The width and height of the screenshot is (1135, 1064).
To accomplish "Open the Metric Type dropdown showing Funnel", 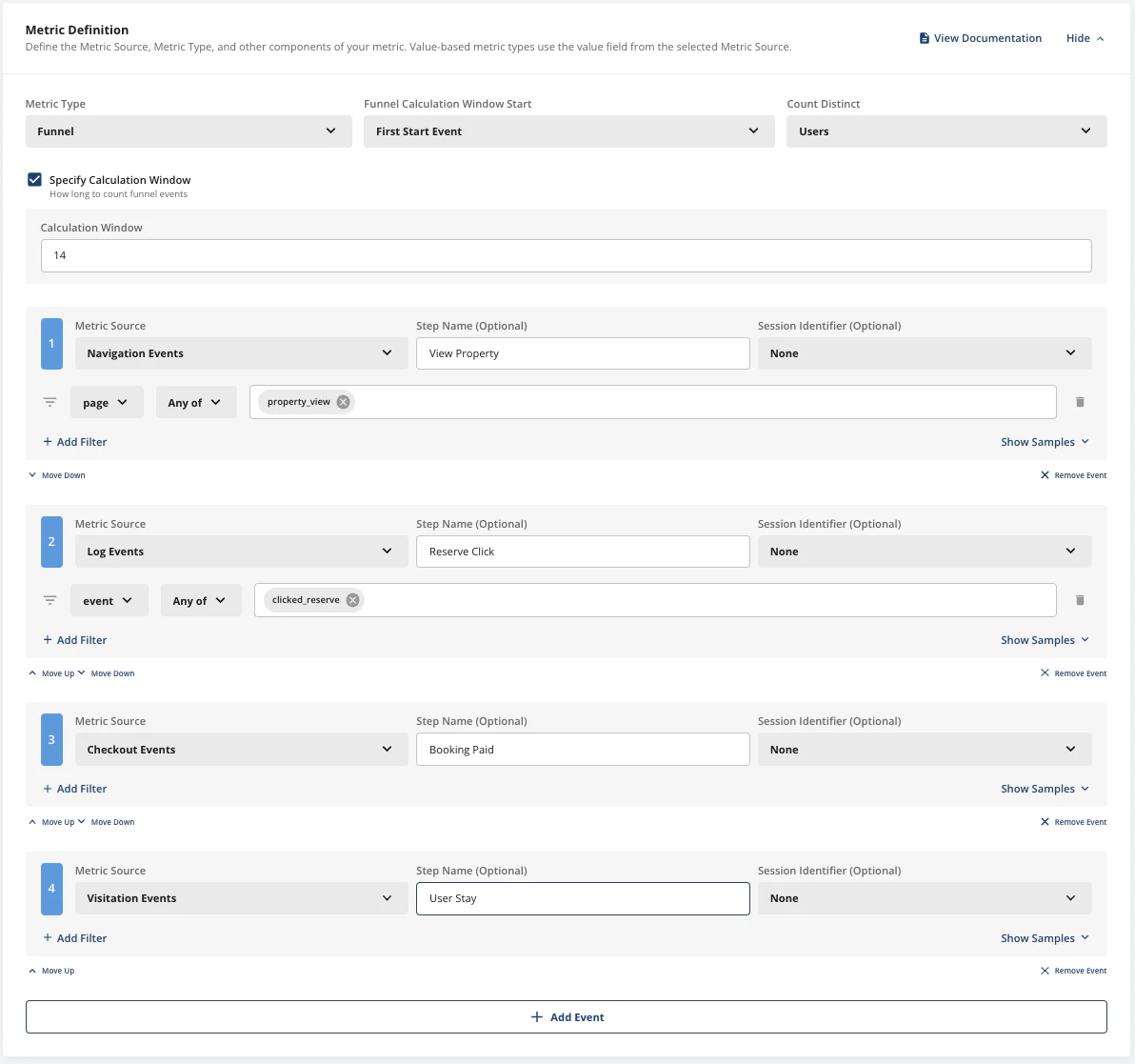I will pos(188,130).
